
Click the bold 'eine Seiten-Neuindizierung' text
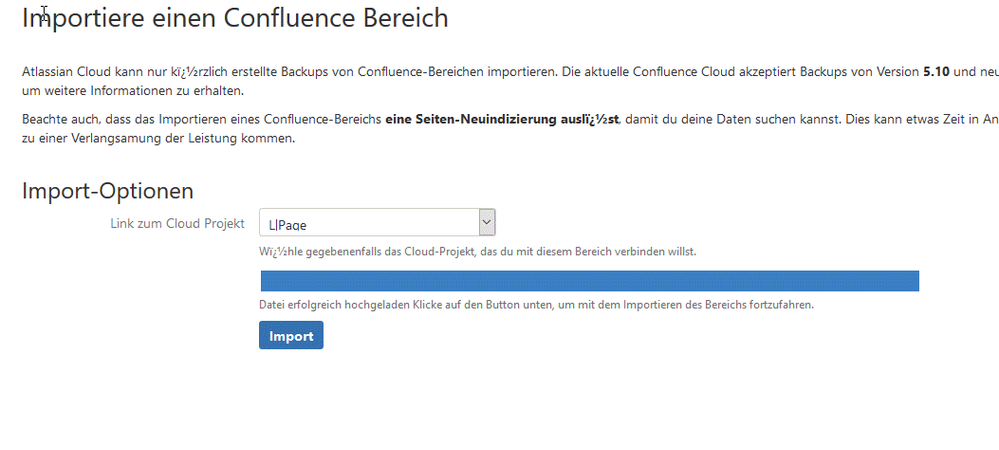coord(502,119)
